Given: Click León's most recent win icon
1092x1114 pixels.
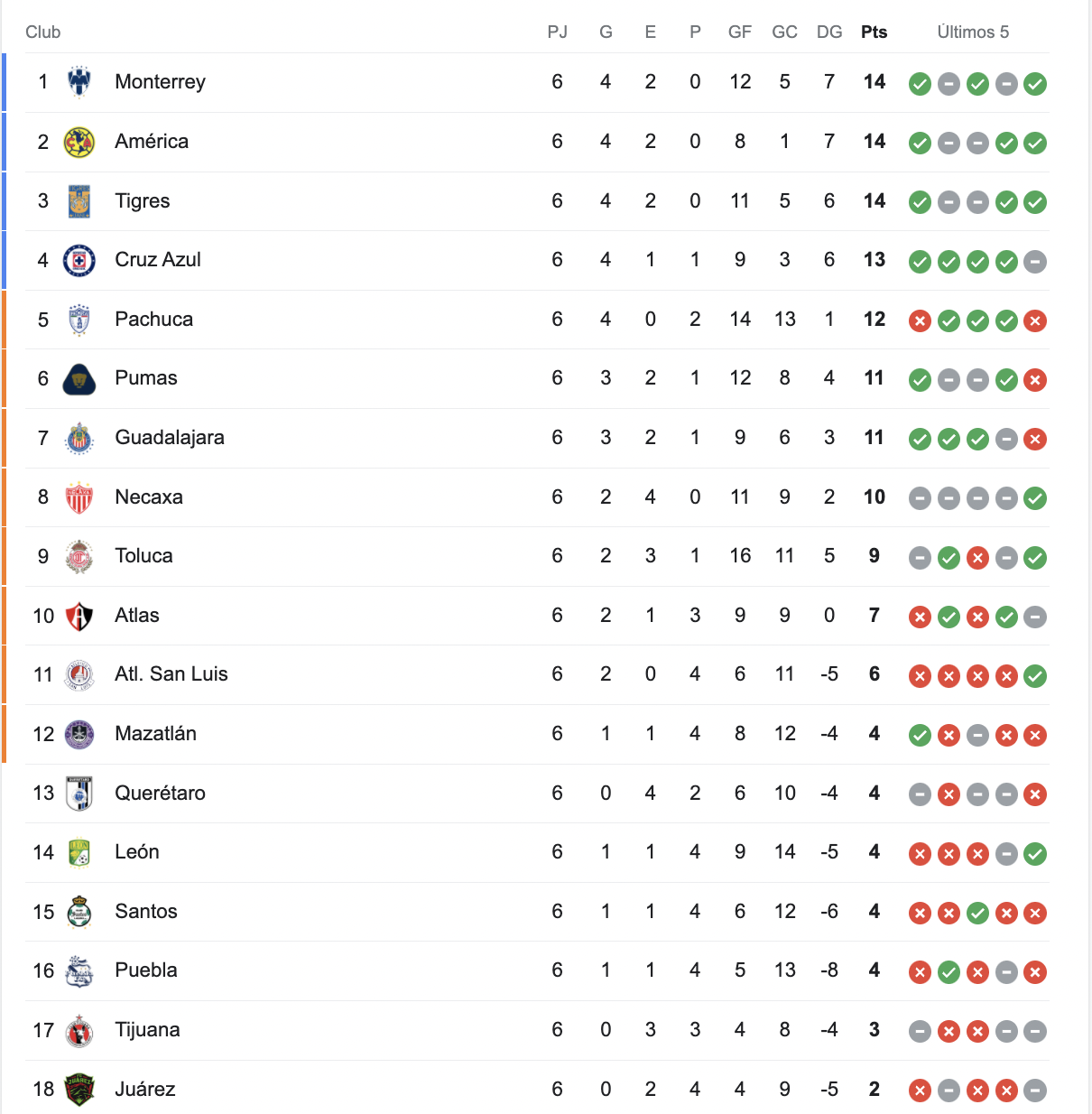Looking at the screenshot, I should tap(1035, 854).
